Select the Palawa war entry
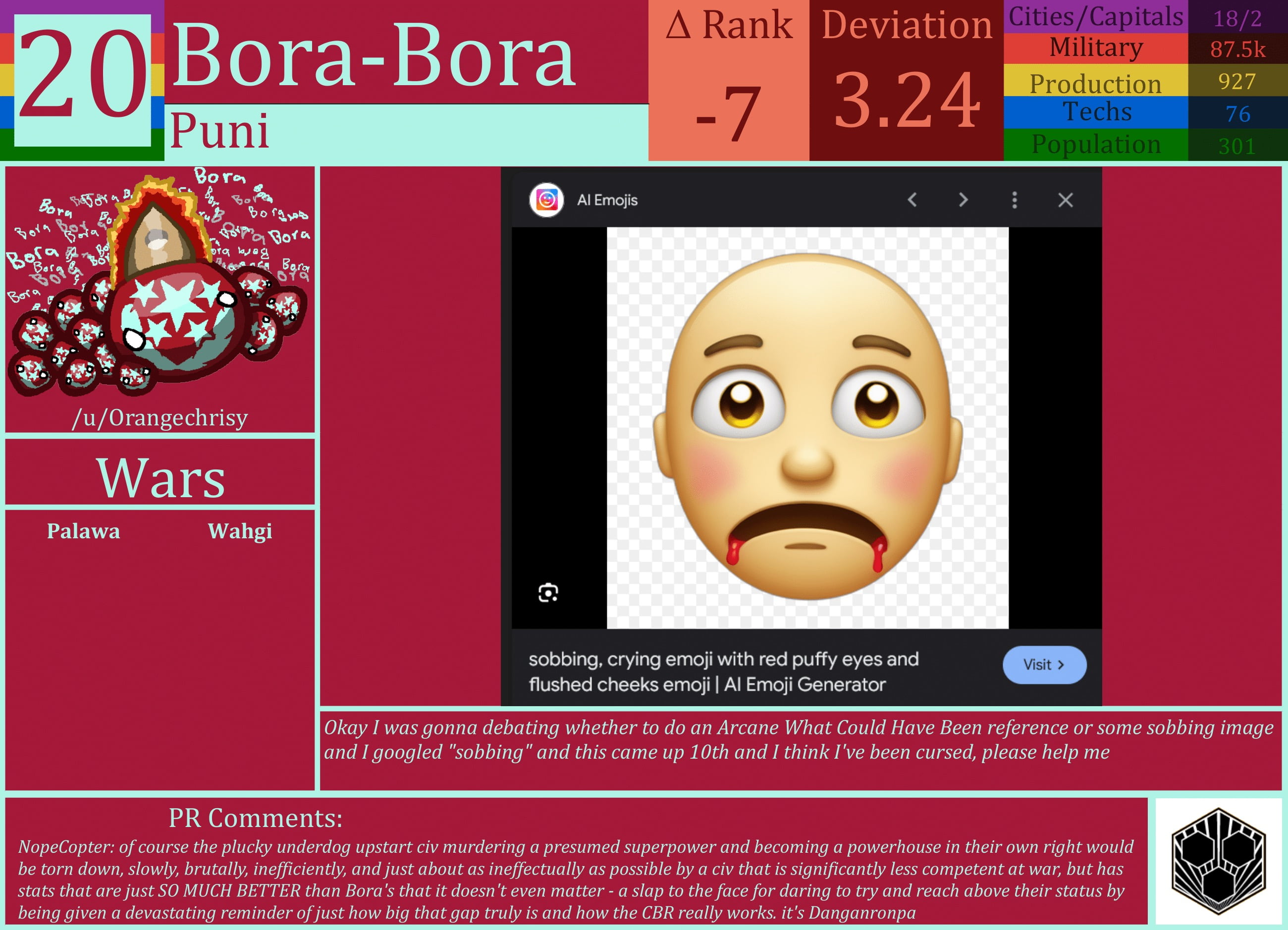The image size is (1288, 930). [84, 531]
